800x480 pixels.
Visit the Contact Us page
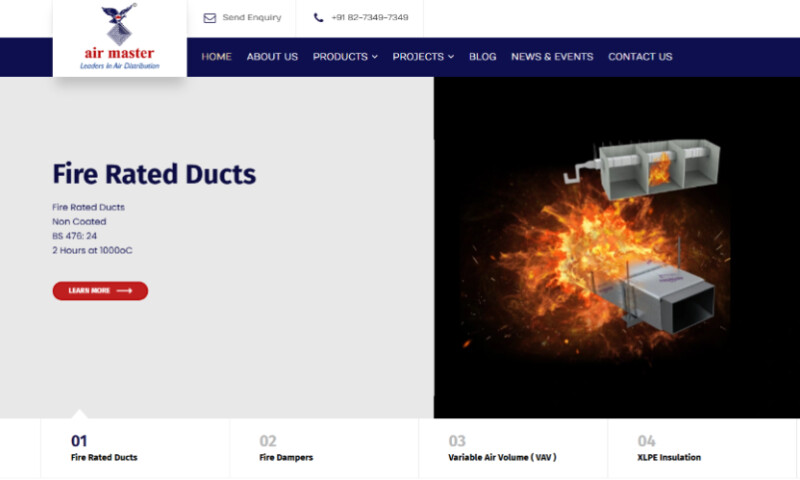(x=640, y=57)
